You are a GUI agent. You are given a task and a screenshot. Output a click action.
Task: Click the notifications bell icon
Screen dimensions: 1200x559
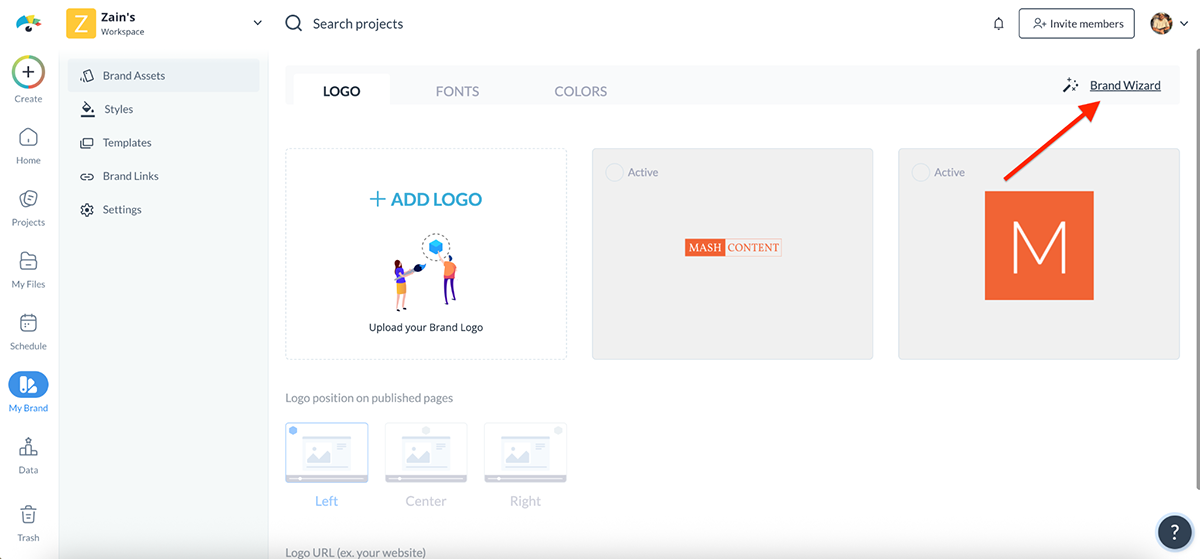[998, 24]
